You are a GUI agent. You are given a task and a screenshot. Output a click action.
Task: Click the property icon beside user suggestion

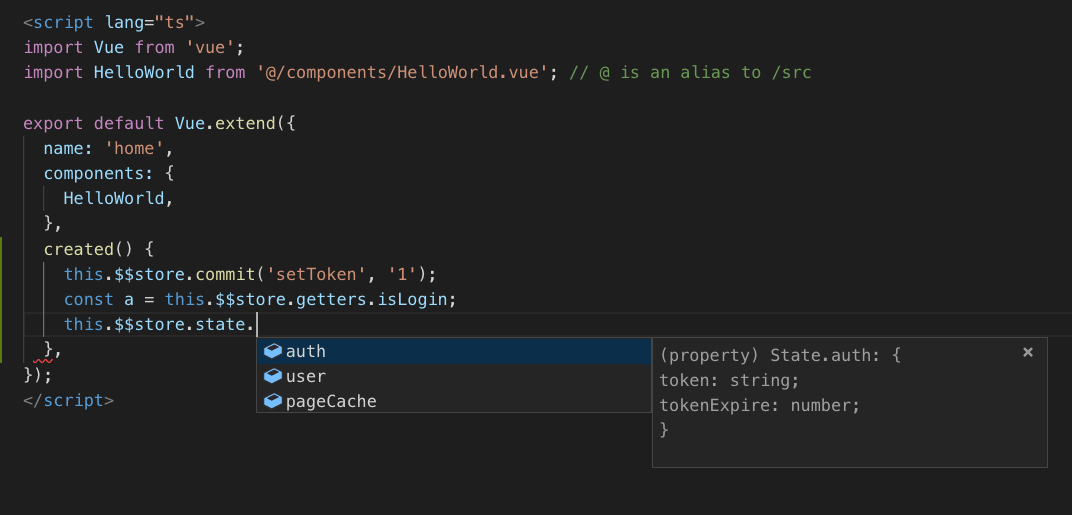coord(272,377)
